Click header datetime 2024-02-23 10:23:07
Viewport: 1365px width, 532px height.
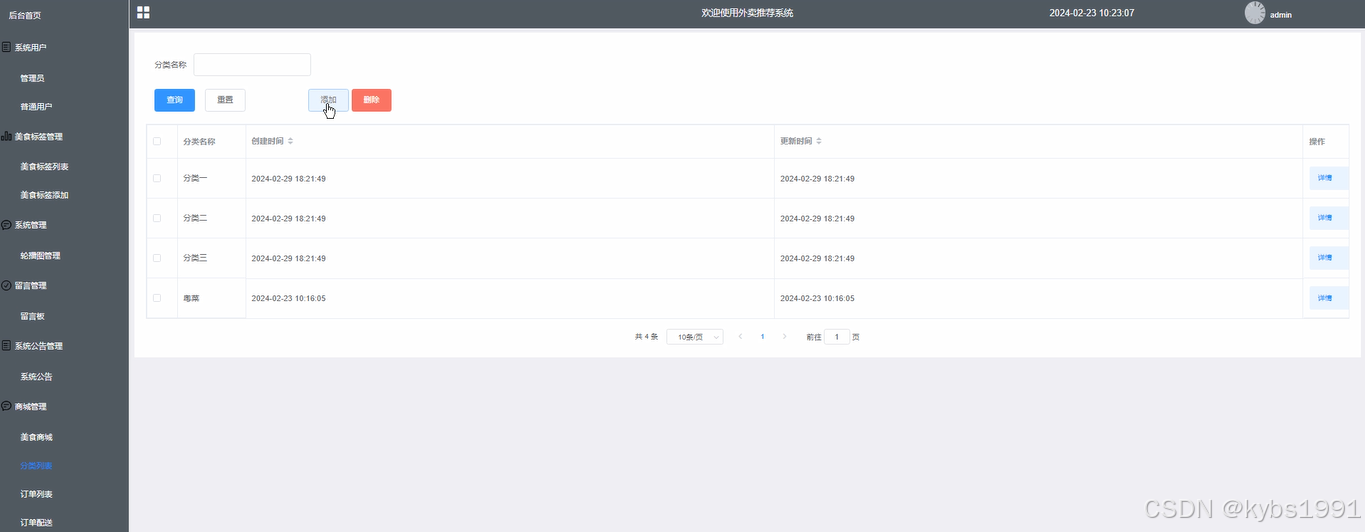(x=1091, y=13)
